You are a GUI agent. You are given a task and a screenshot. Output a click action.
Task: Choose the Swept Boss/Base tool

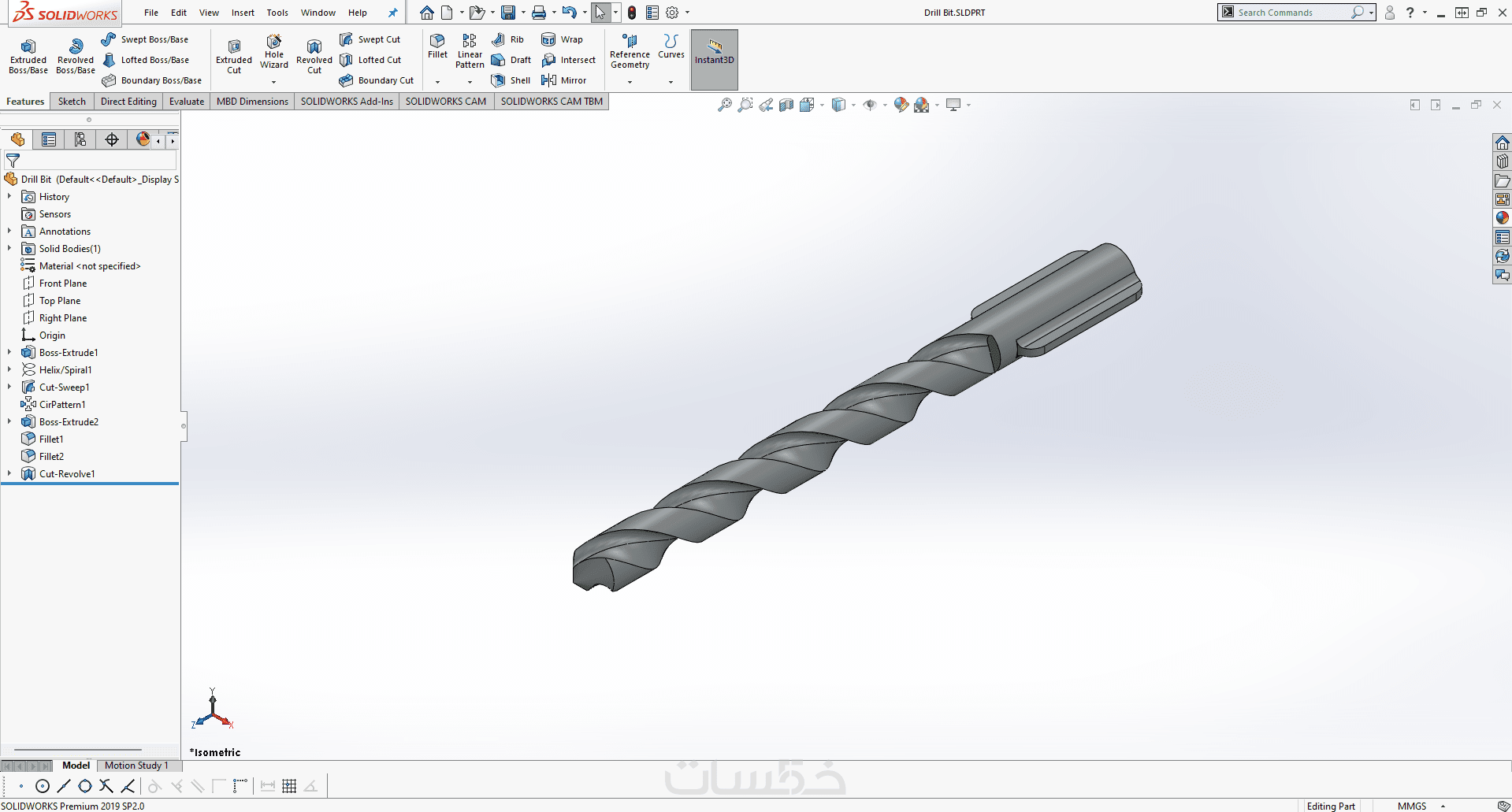145,39
